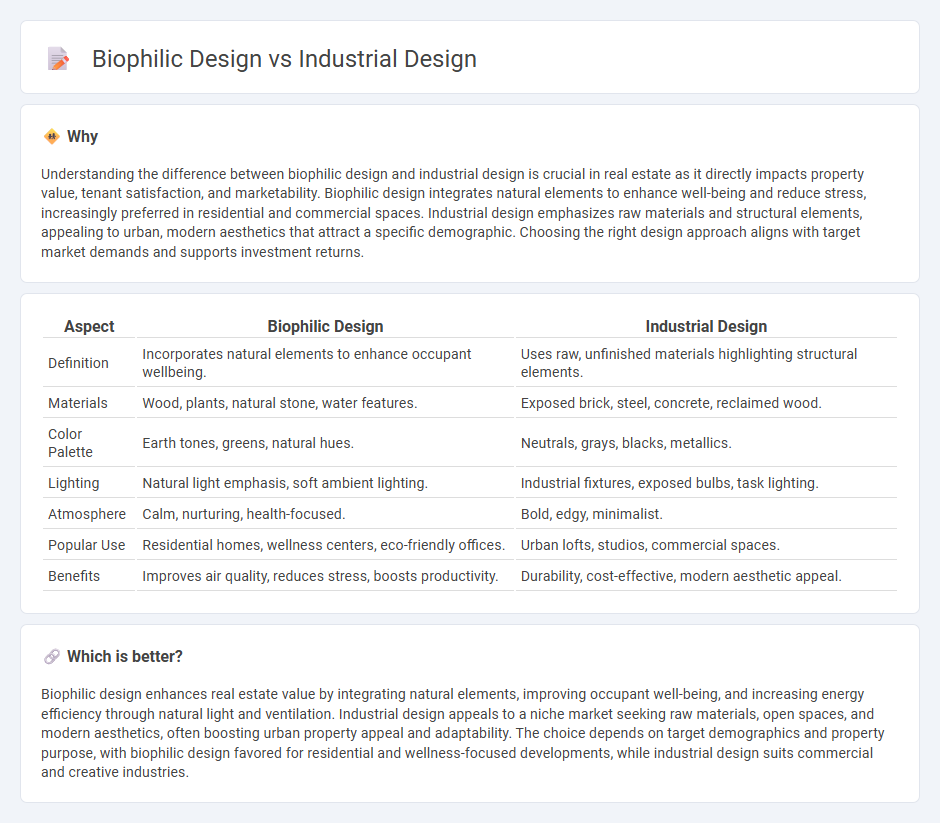Image resolution: width=940 pixels, height=823 pixels.
Task: Select the Aspect column header
Action: click(89, 326)
